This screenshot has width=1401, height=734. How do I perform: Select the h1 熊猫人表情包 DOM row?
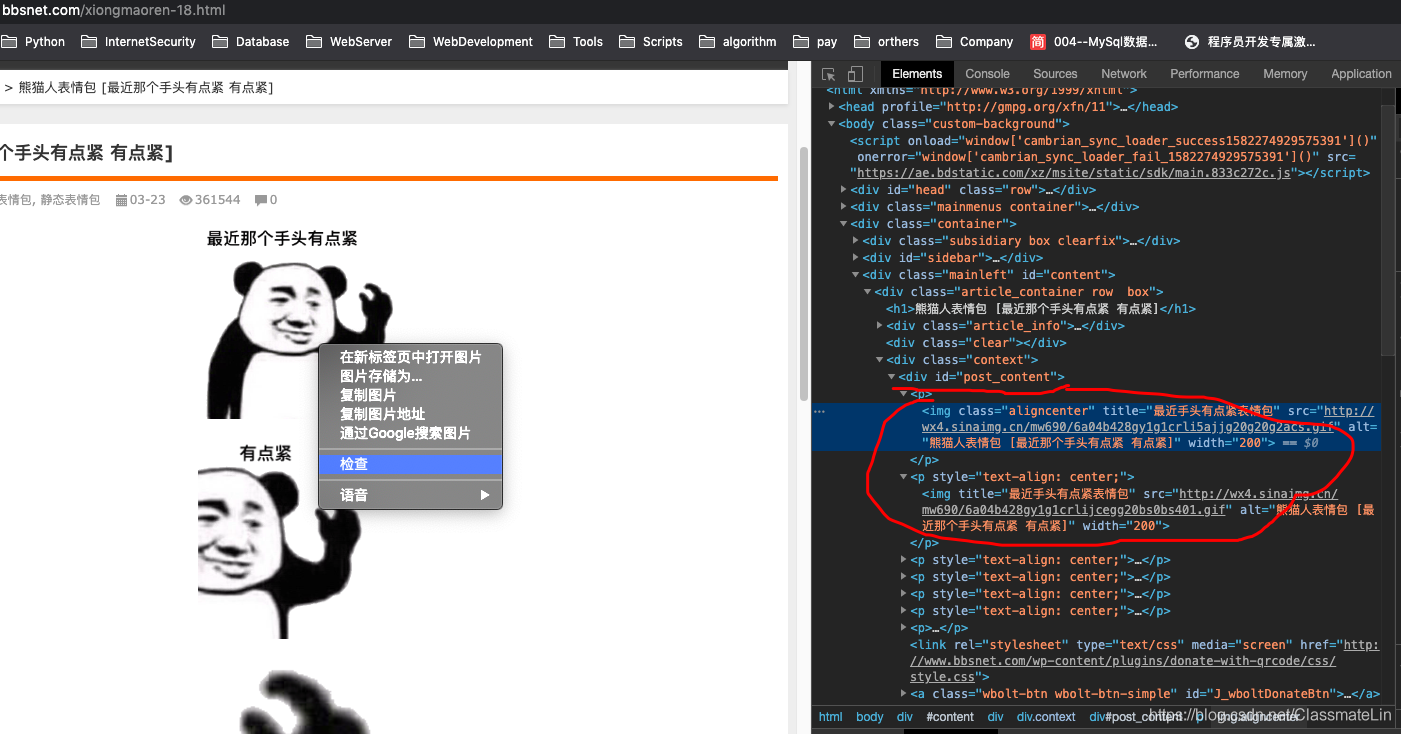1040,309
